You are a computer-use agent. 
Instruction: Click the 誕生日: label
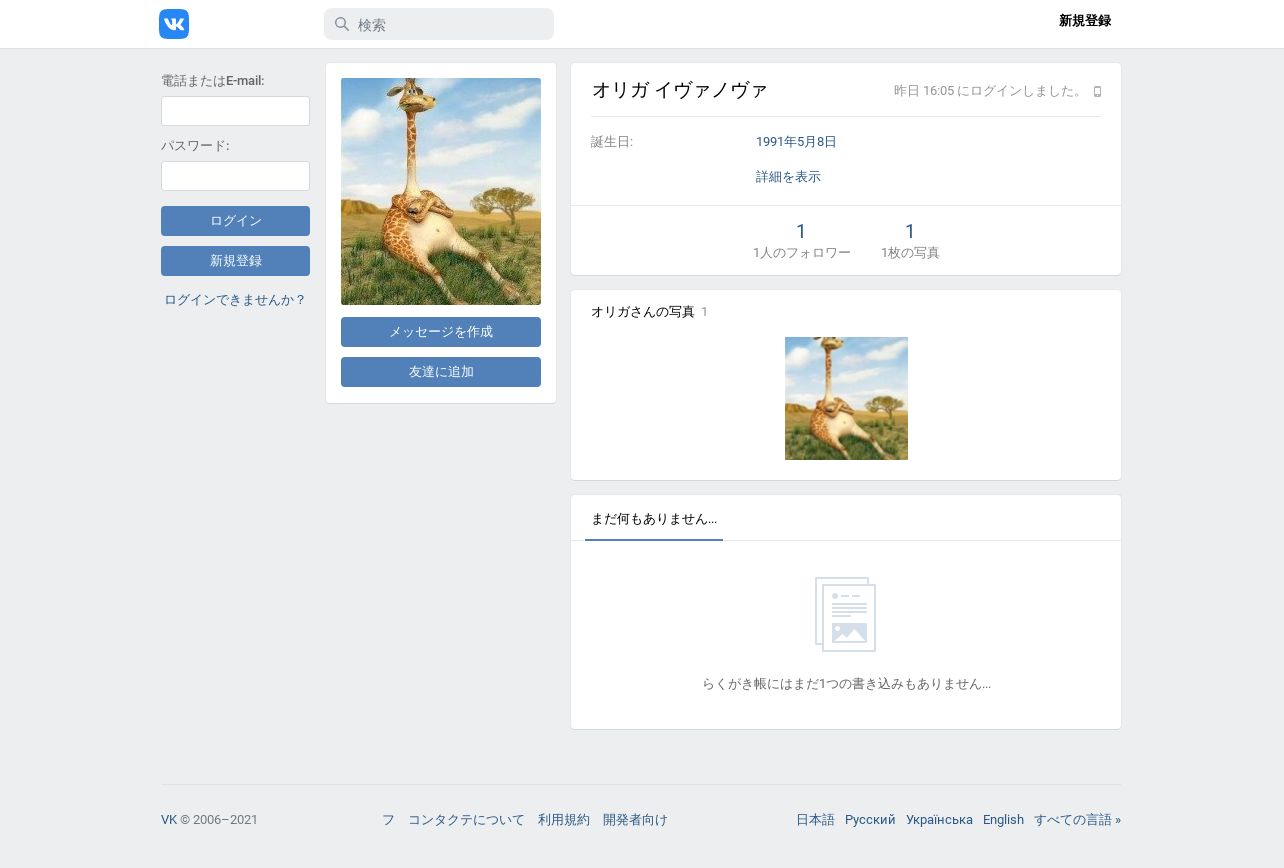pos(612,142)
